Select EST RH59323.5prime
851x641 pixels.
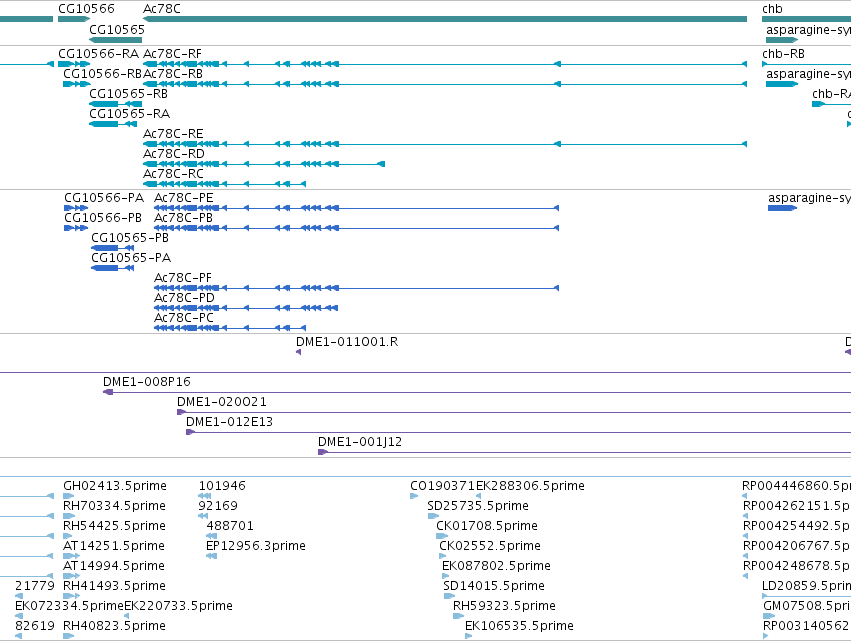[459, 617]
